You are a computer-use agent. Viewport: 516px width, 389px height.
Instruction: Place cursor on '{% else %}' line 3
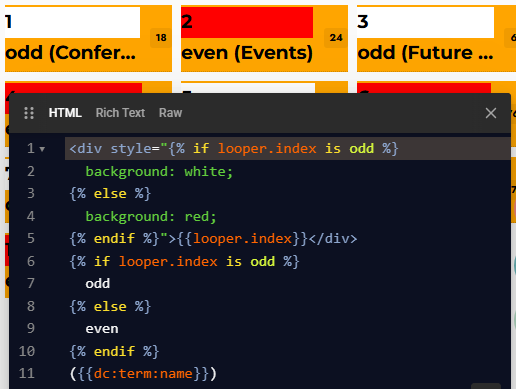pyautogui.click(x=110, y=194)
